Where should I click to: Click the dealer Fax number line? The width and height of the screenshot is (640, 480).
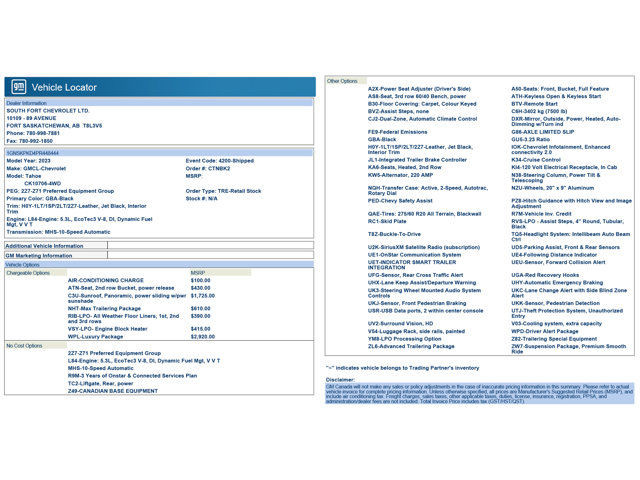click(x=29, y=141)
